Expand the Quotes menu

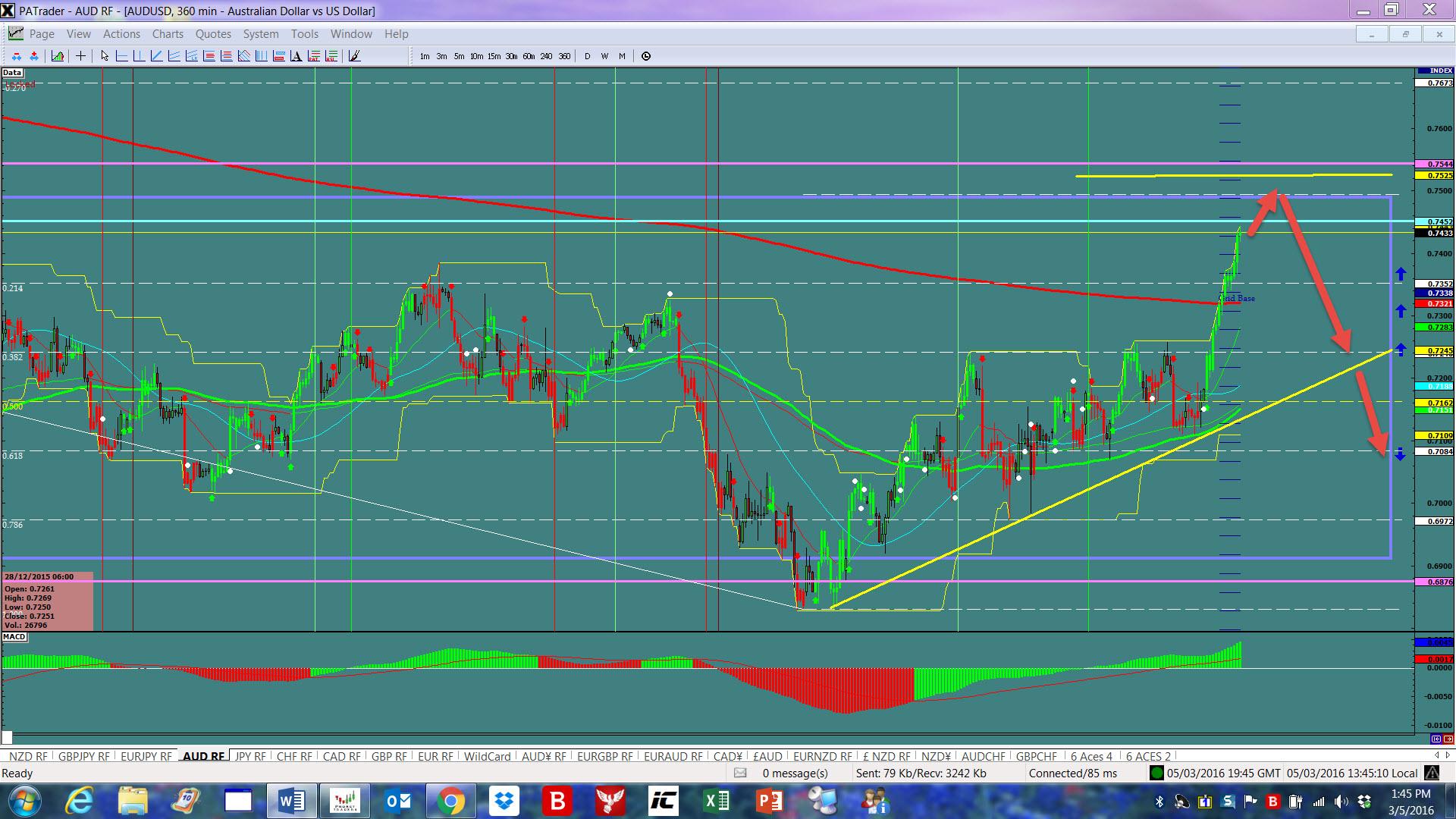(x=213, y=34)
